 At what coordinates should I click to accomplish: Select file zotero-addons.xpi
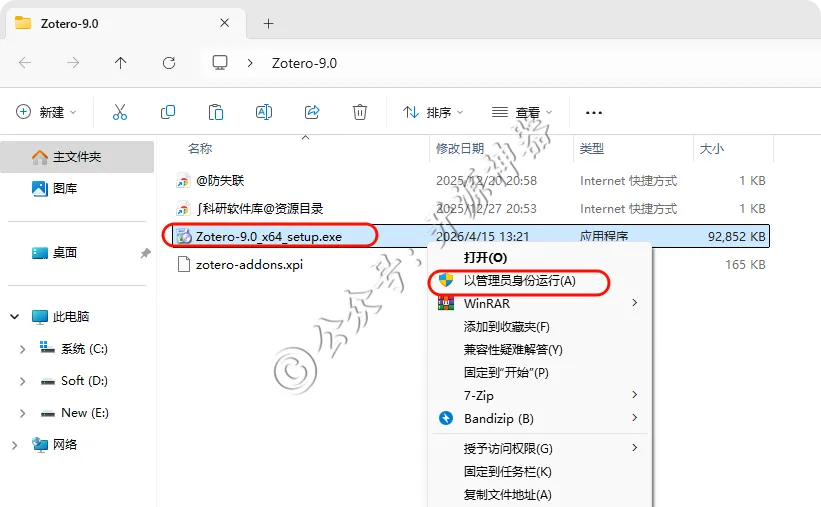pos(249,264)
